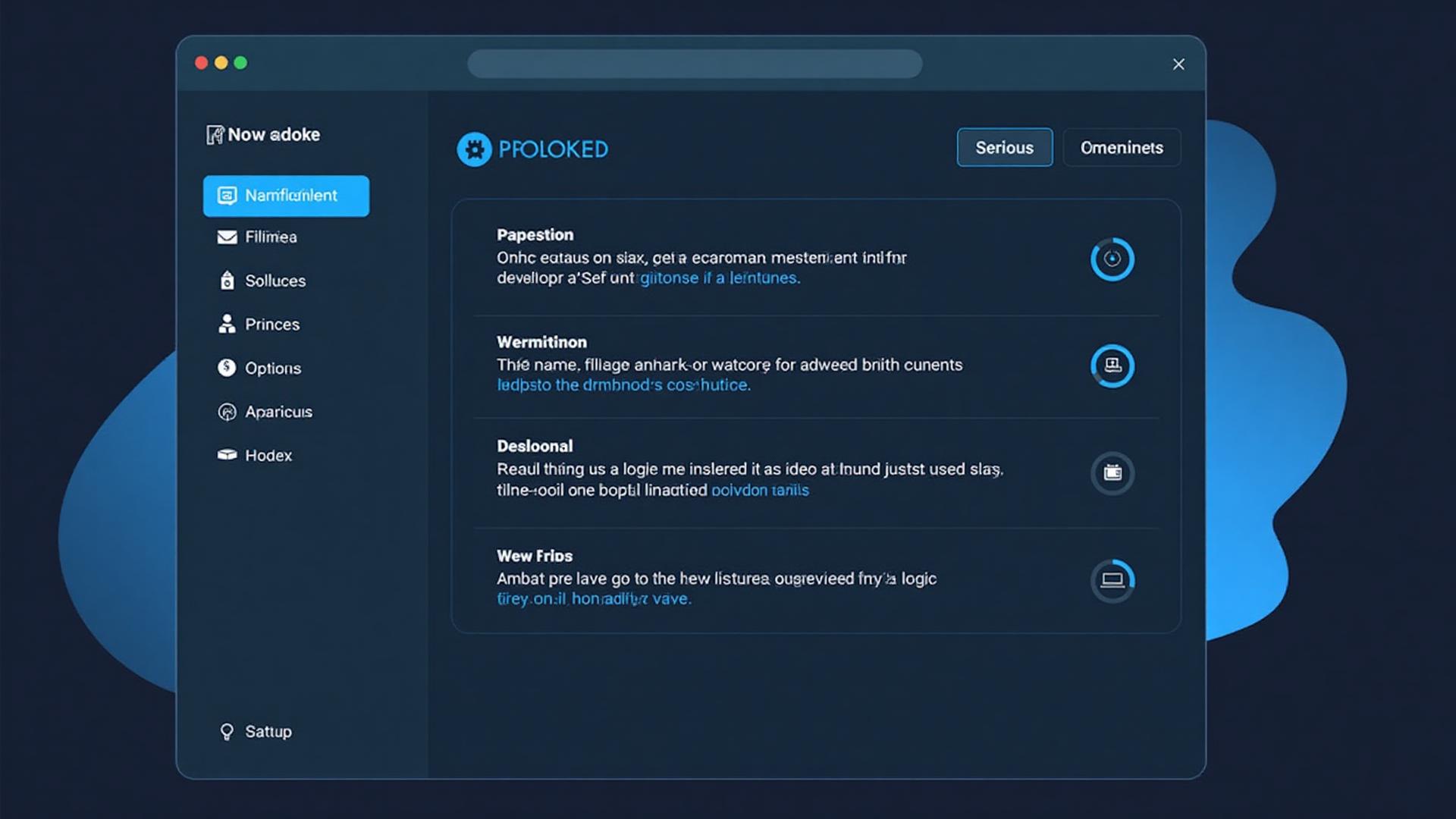Click the Princes person icon
Viewport: 1456px width, 819px height.
pos(227,324)
